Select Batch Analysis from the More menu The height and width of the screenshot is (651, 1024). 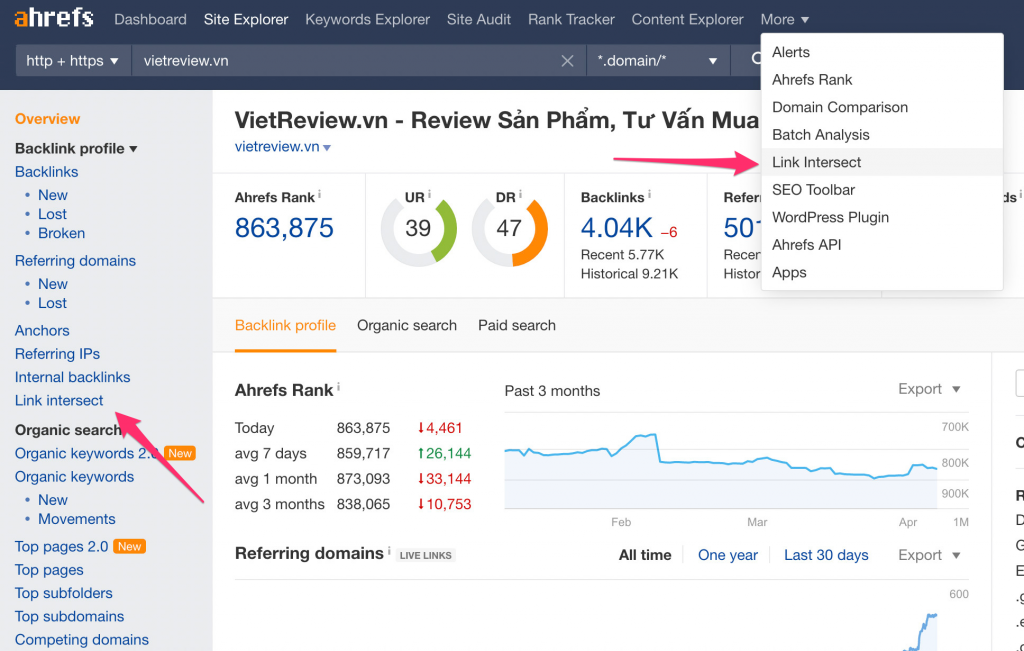coord(882,135)
